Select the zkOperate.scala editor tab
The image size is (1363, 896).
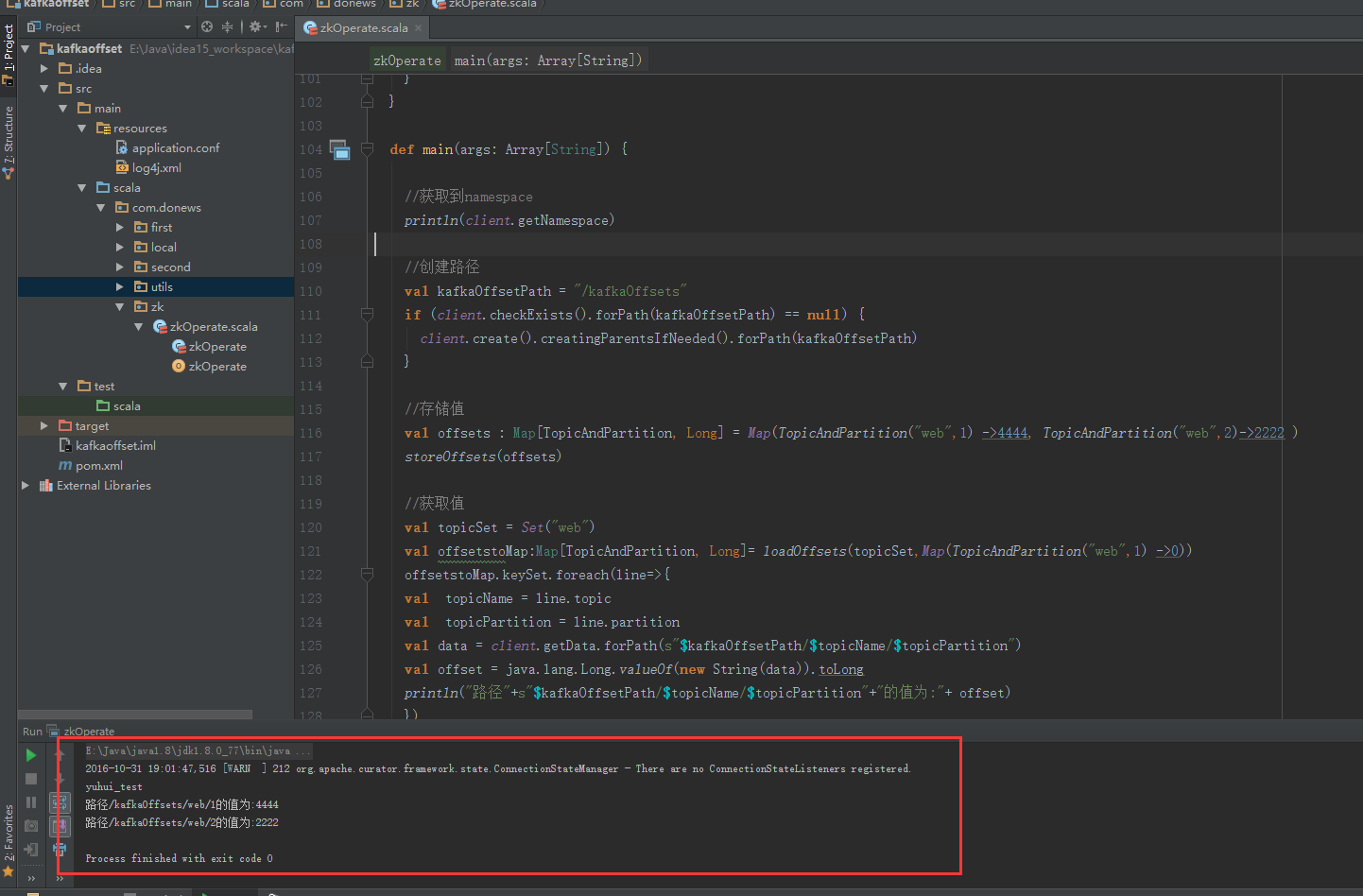tap(363, 27)
